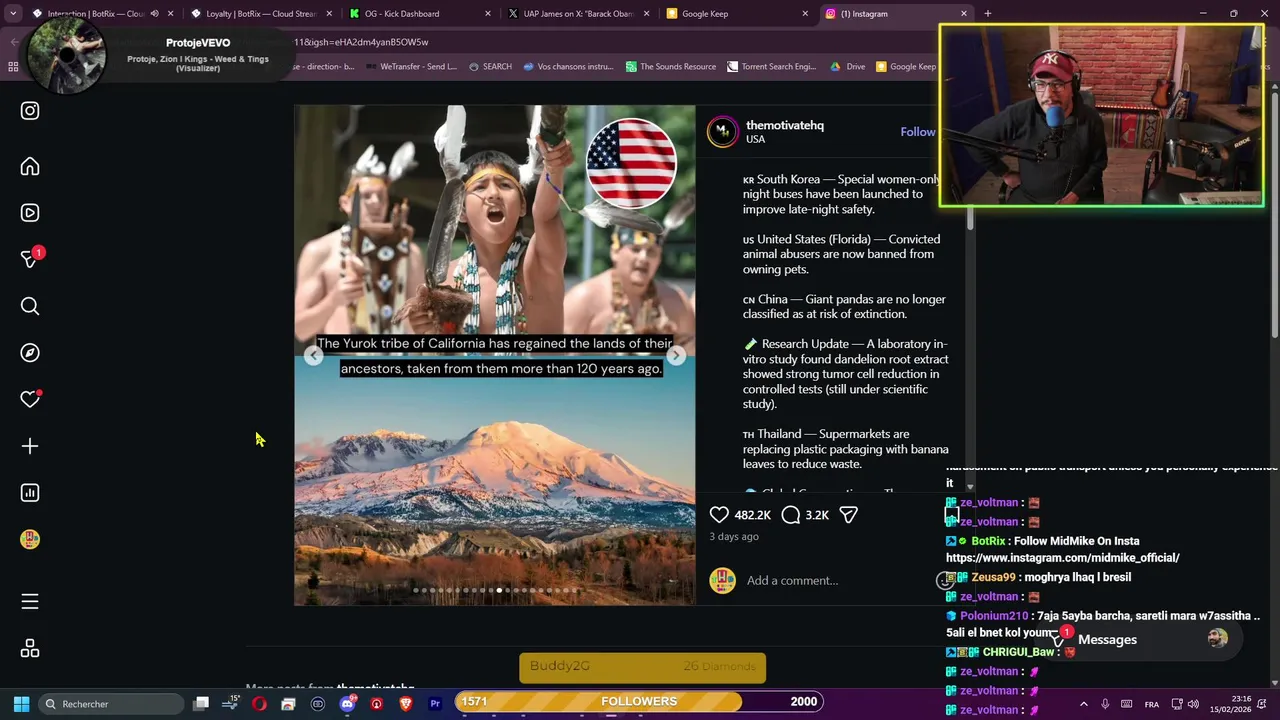Click the followers goal progress bar
Viewport: 1280px width, 720px height.
pyautogui.click(x=640, y=702)
